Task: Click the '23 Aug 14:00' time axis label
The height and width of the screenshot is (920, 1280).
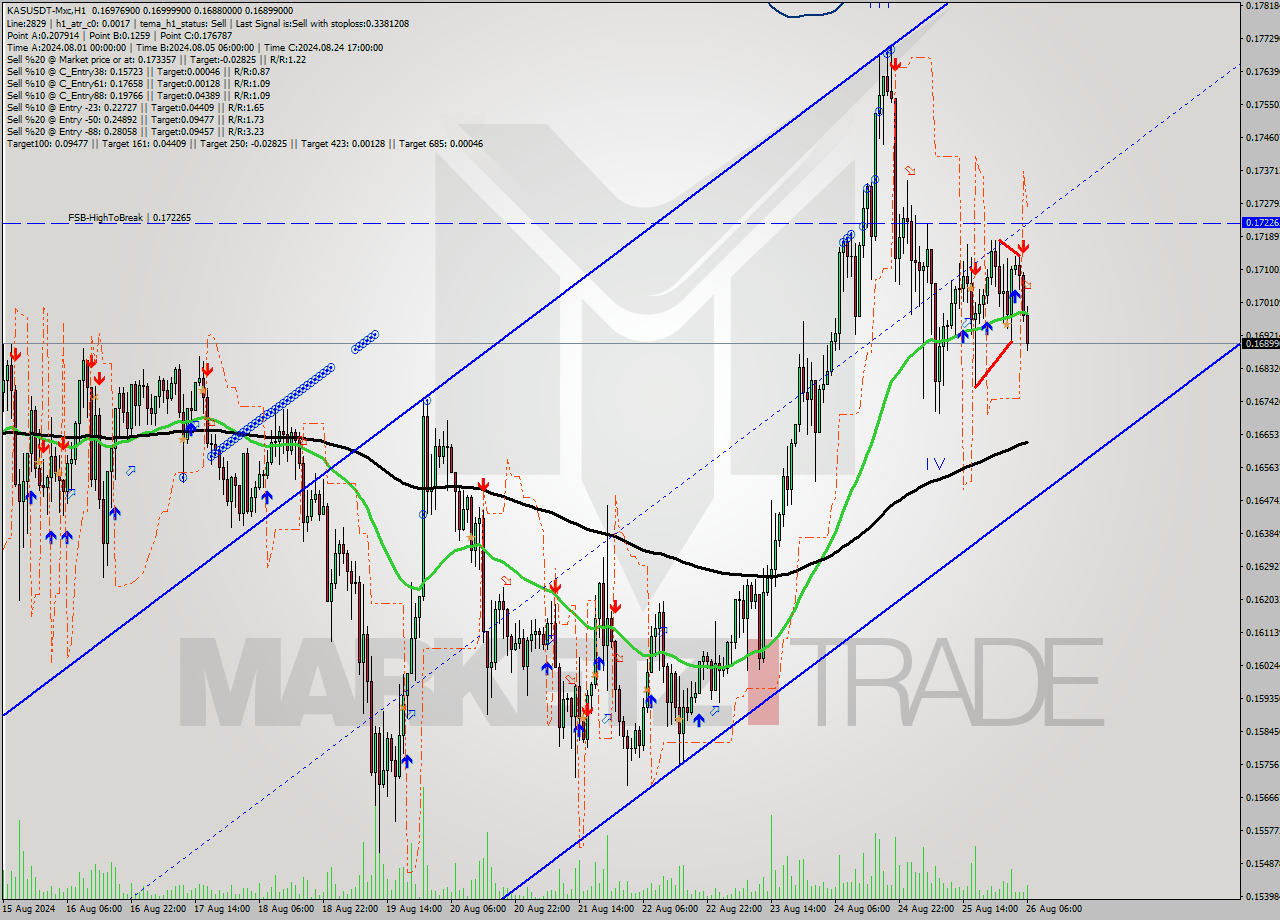Action: click(796, 909)
